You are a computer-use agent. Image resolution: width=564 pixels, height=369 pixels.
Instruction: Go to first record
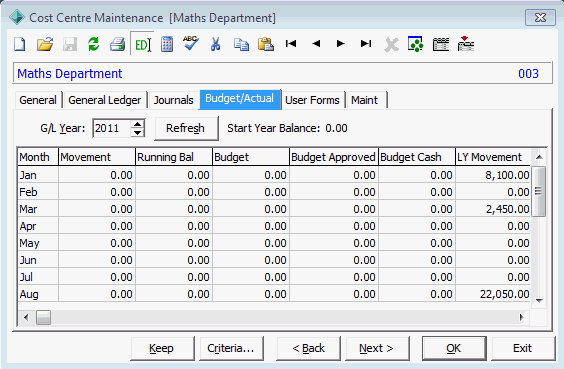(291, 44)
